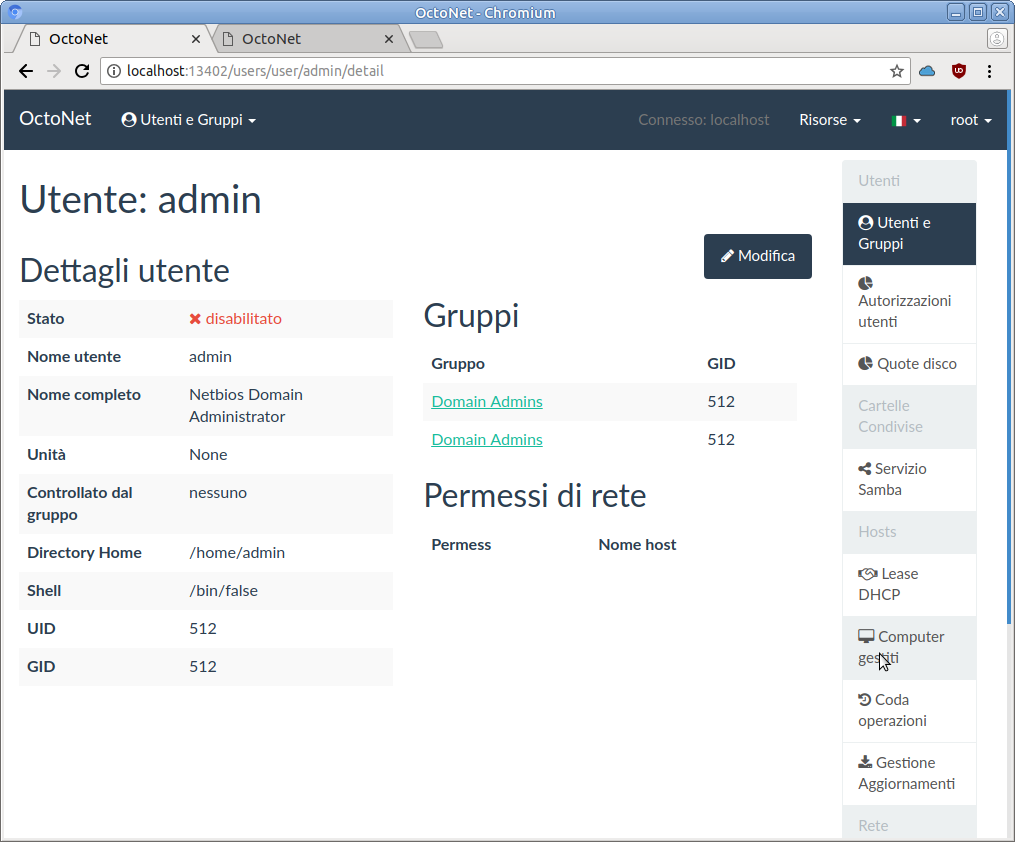The height and width of the screenshot is (842, 1015).
Task: Maximize the Chromium window
Action: [978, 12]
